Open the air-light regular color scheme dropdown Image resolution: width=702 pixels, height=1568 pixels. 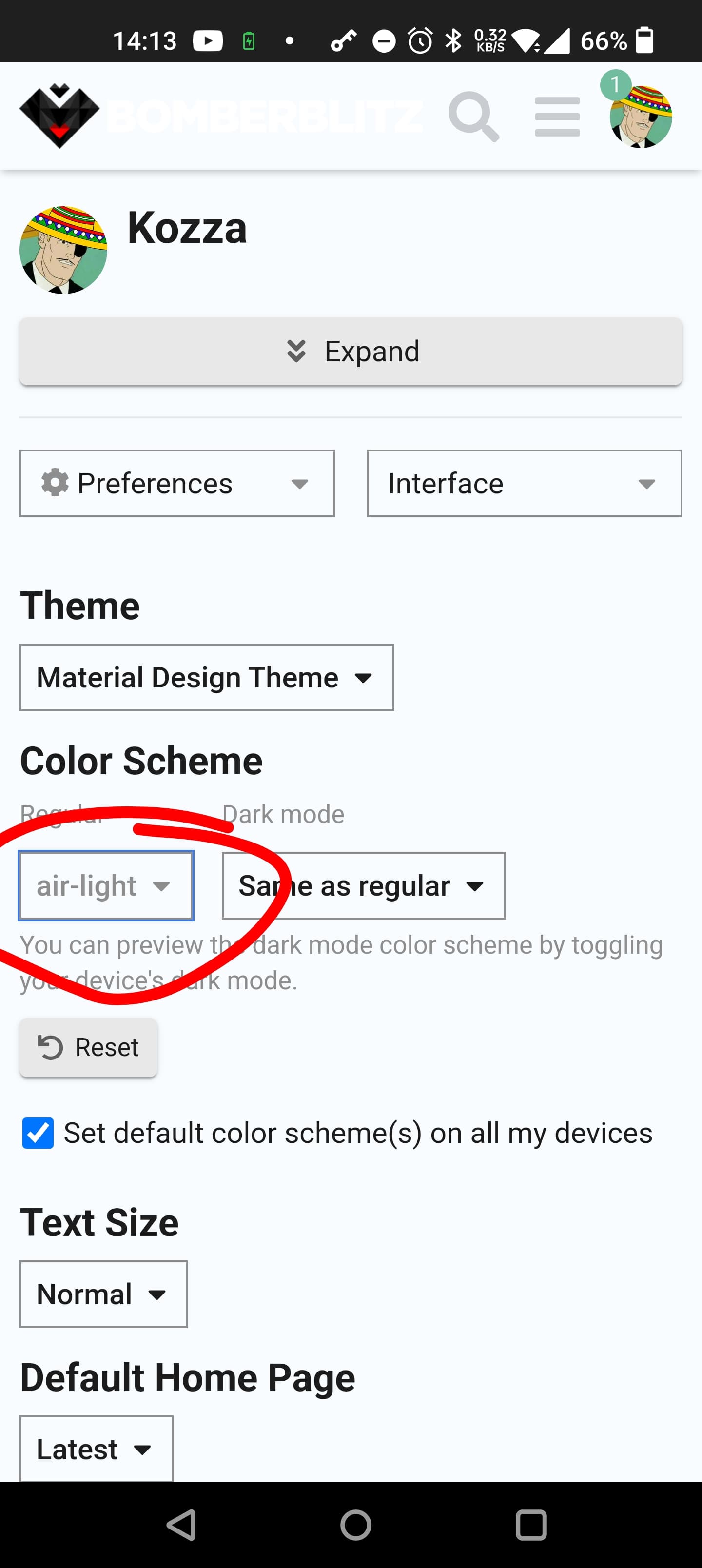[x=106, y=885]
